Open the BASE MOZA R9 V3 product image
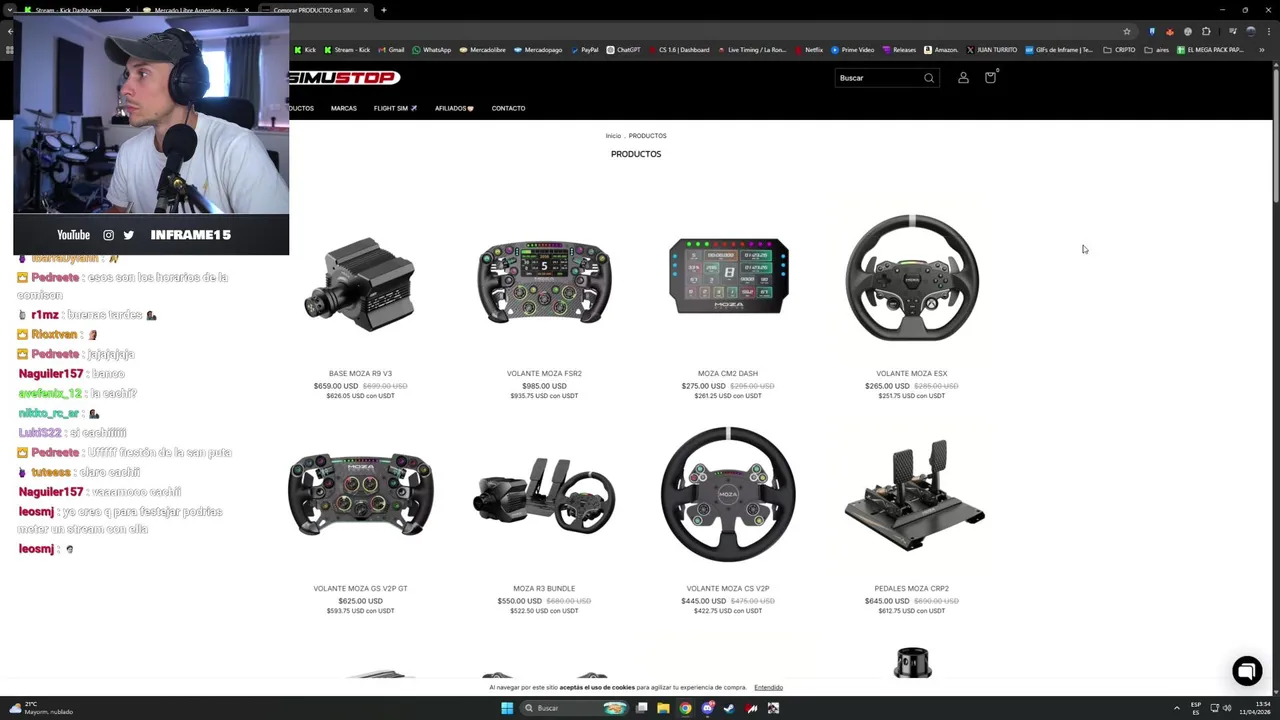Viewport: 1280px width, 720px height. coord(360,283)
